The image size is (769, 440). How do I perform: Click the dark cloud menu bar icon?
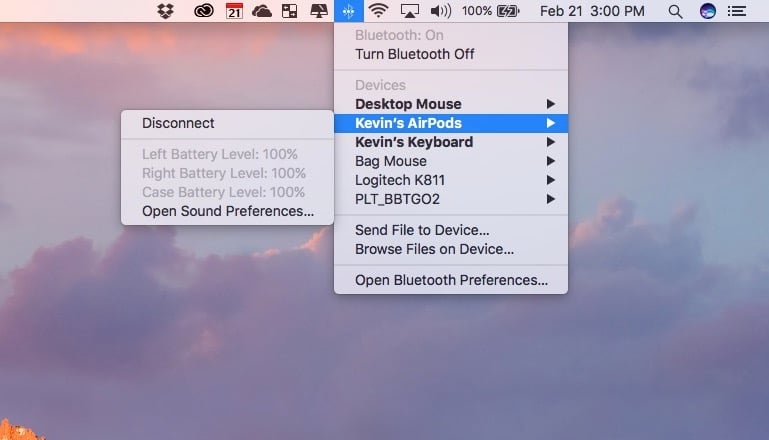(x=261, y=11)
